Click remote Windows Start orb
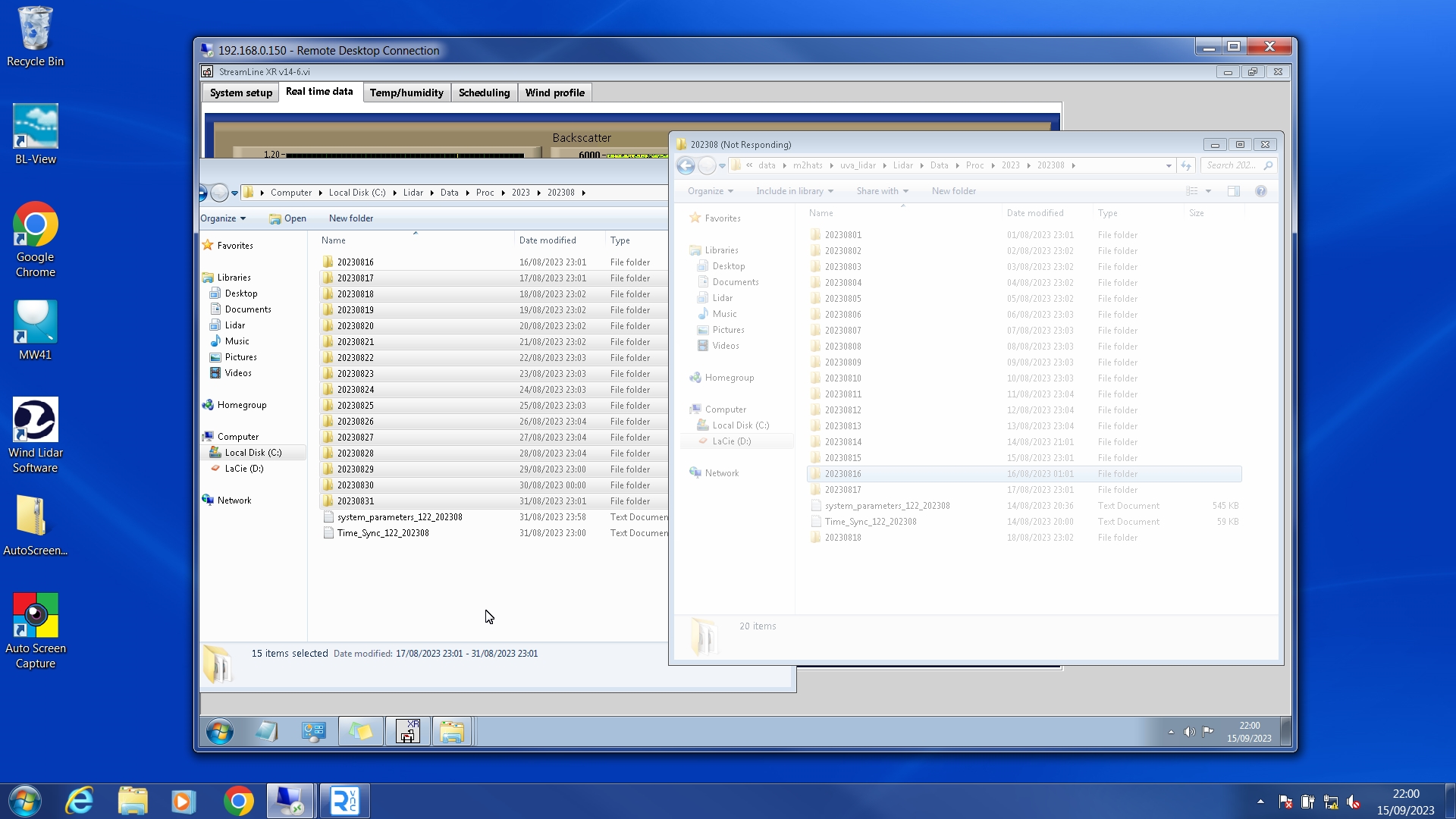The height and width of the screenshot is (819, 1456). pos(220,732)
